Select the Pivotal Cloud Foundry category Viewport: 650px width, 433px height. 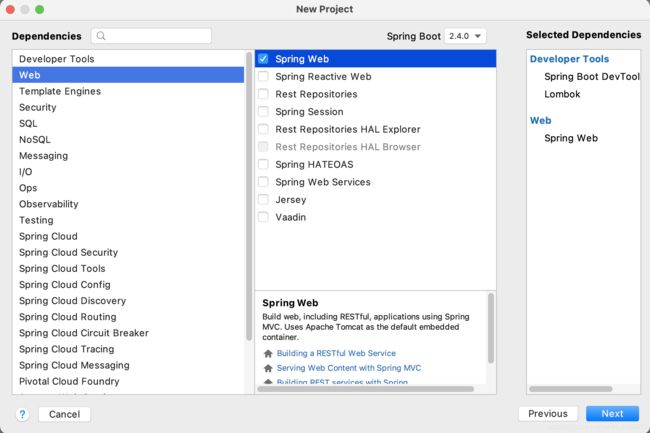pos(128,382)
